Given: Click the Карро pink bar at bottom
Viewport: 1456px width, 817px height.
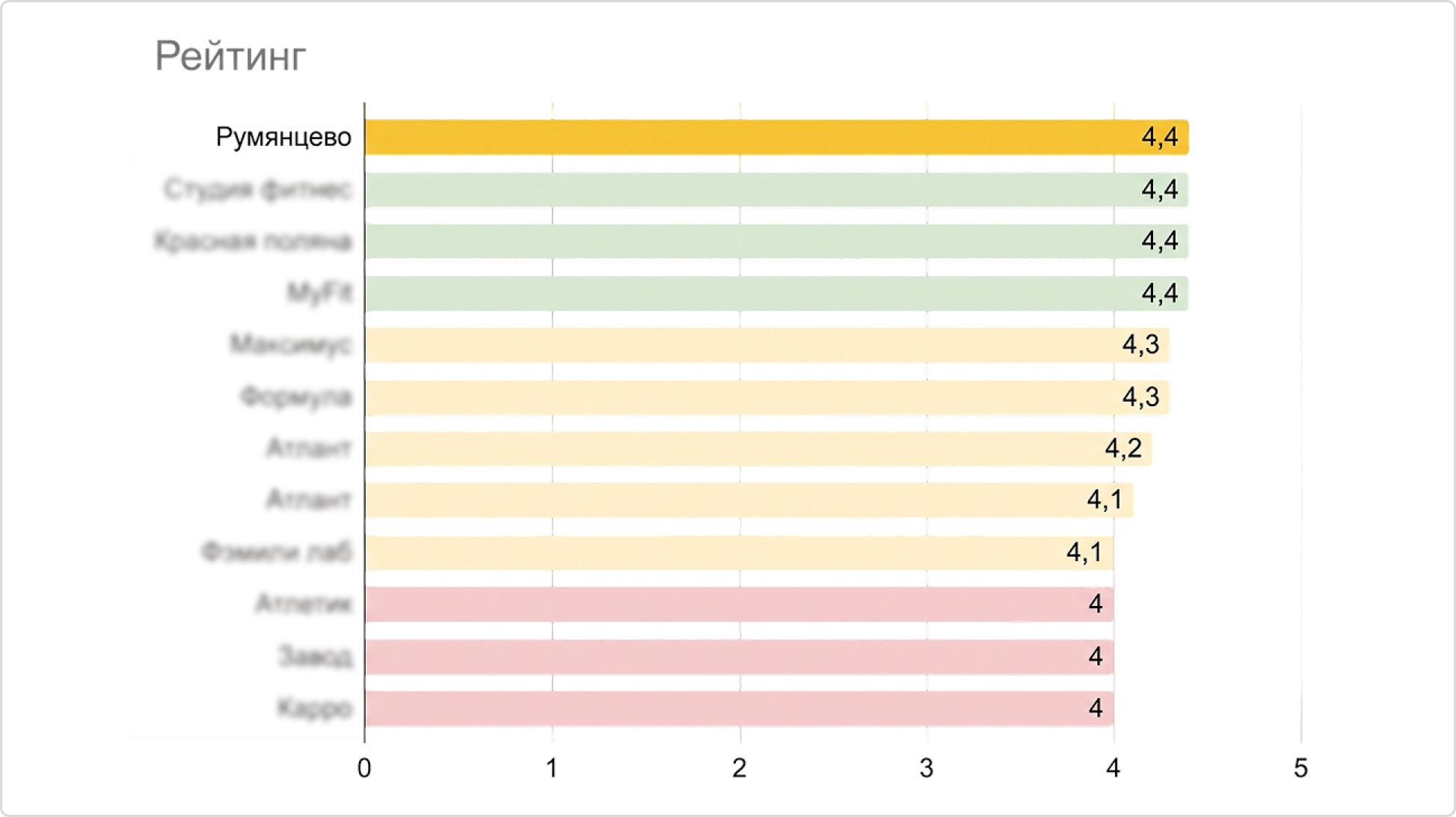Looking at the screenshot, I should (740, 709).
